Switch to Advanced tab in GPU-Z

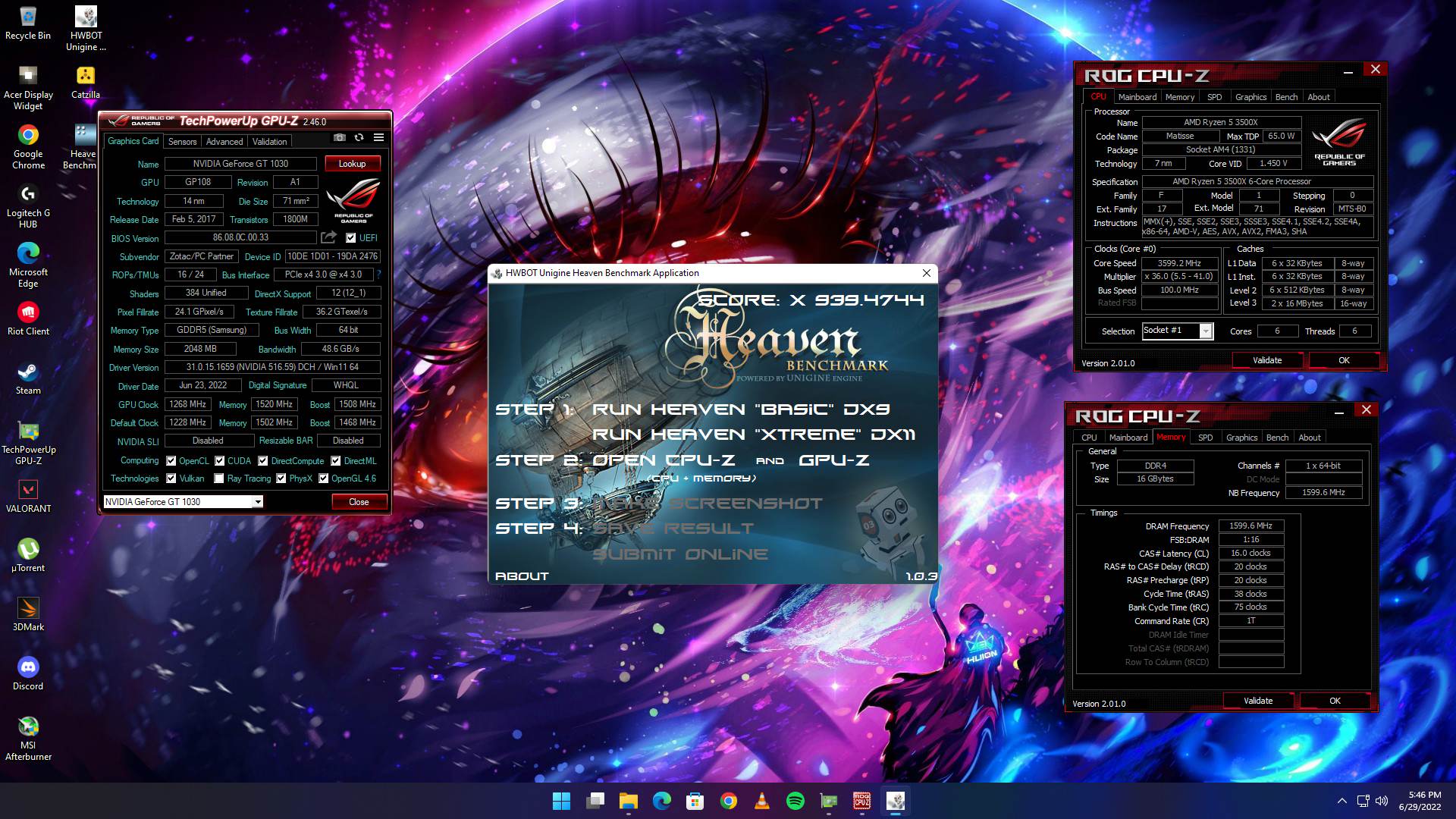[224, 142]
